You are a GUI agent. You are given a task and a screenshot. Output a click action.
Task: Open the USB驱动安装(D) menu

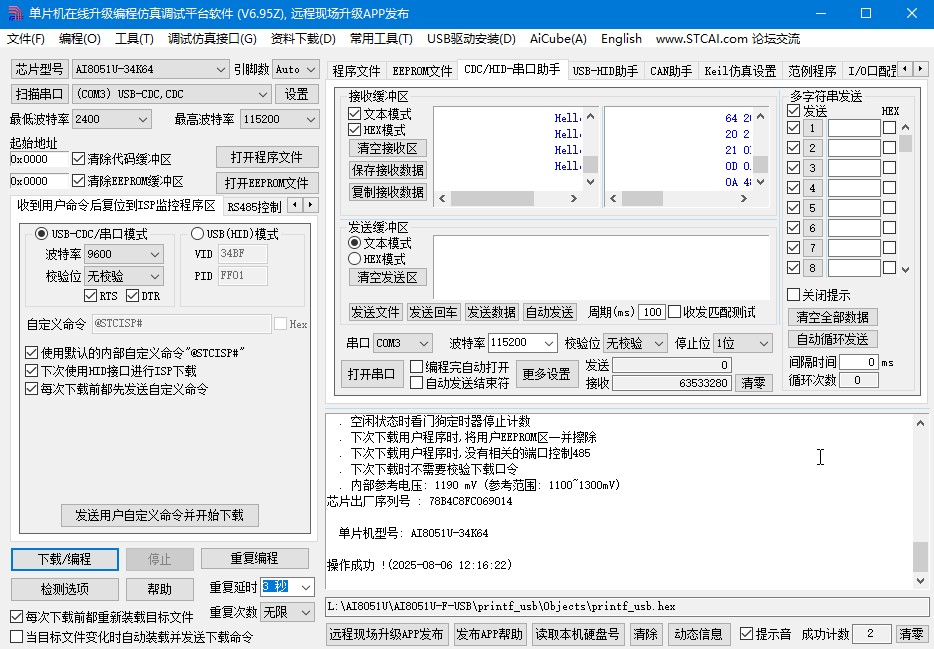coord(471,39)
